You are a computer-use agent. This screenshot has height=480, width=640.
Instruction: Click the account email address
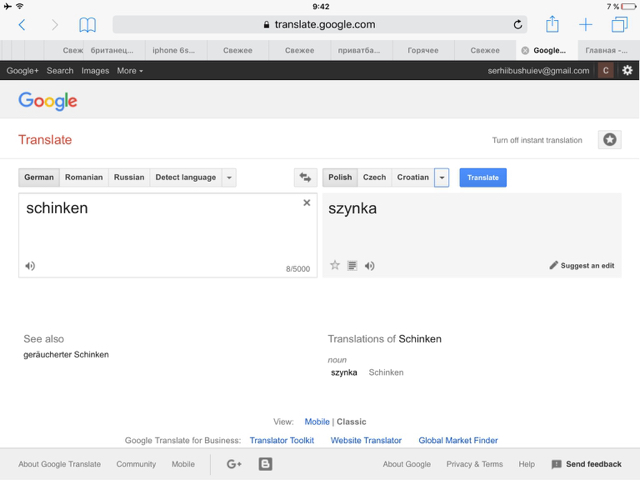pos(538,71)
